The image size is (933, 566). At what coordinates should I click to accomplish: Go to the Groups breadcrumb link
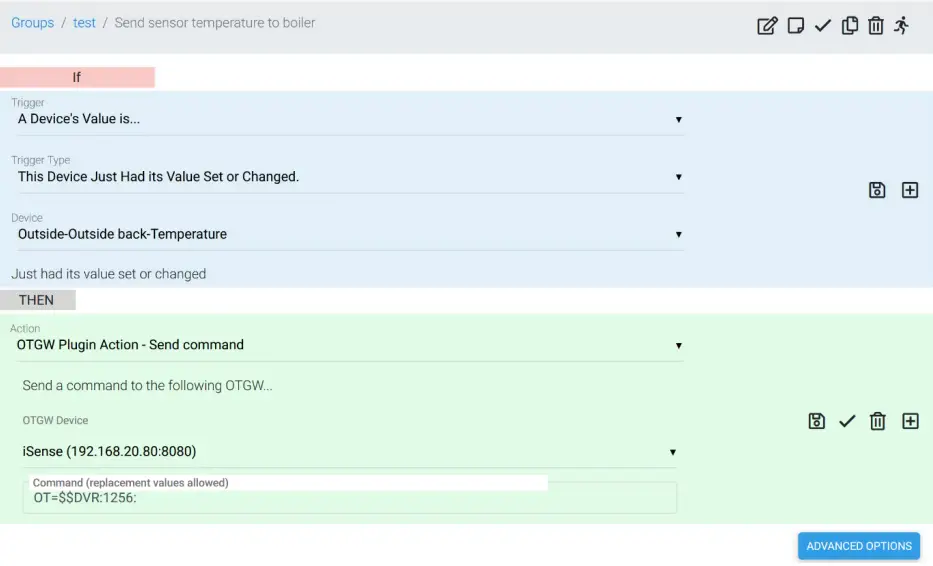(x=32, y=23)
